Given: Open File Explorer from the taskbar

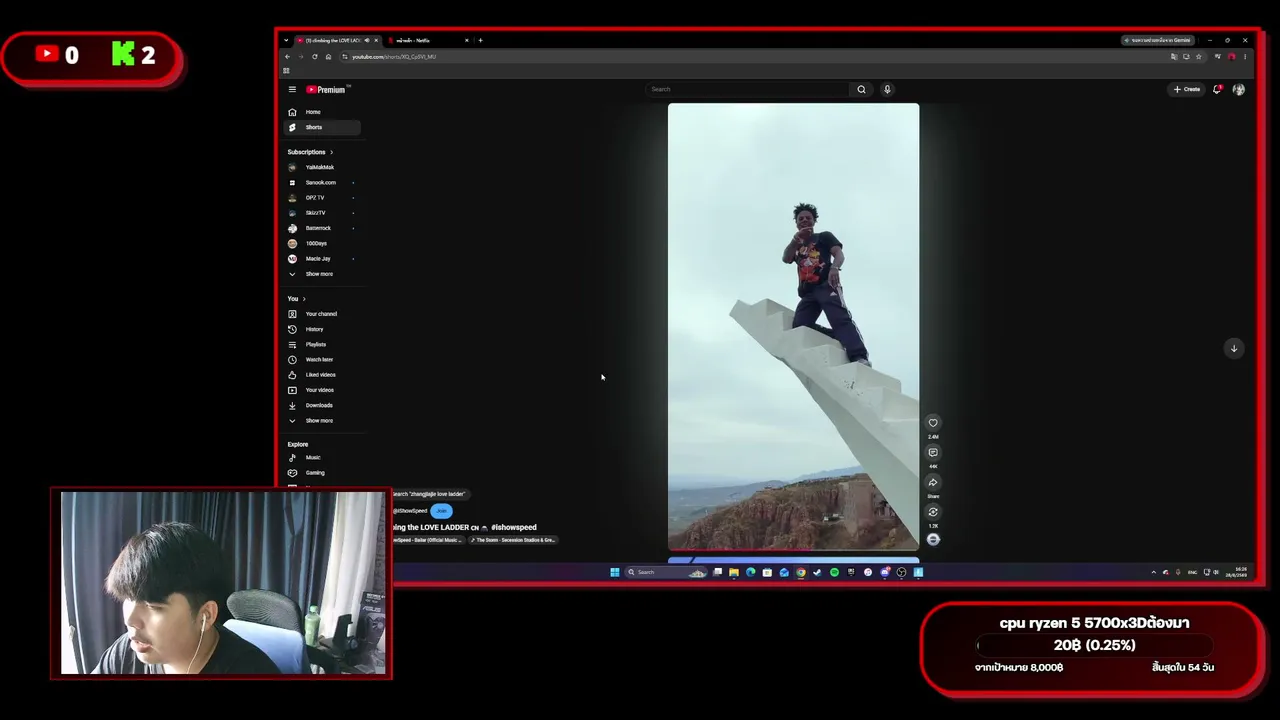Looking at the screenshot, I should (734, 572).
